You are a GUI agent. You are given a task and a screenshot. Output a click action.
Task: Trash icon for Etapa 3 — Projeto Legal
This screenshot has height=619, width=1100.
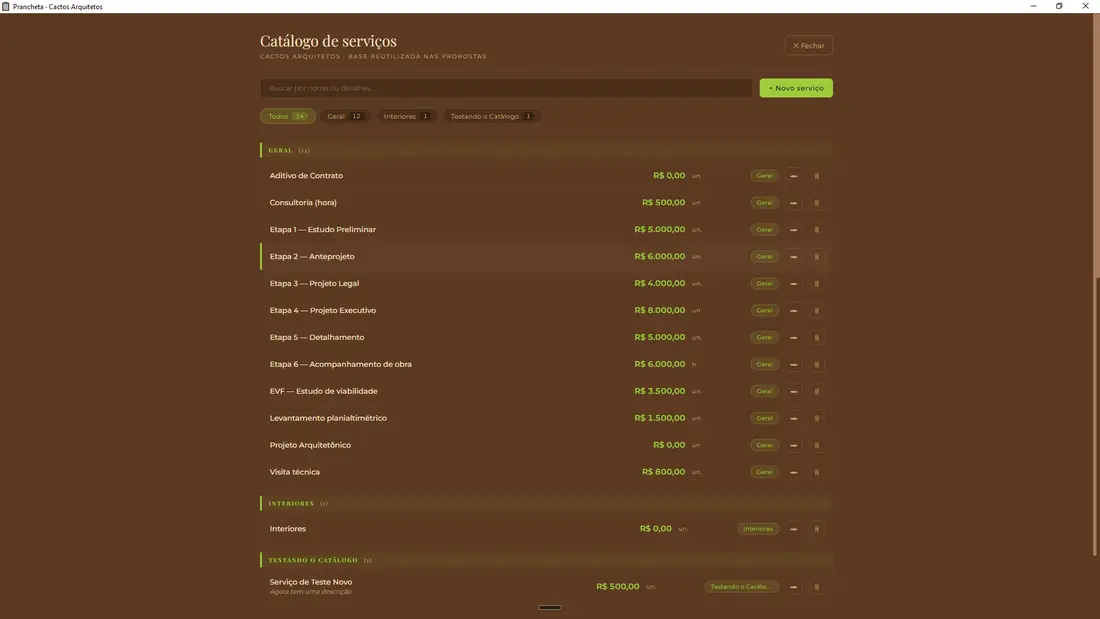click(817, 284)
